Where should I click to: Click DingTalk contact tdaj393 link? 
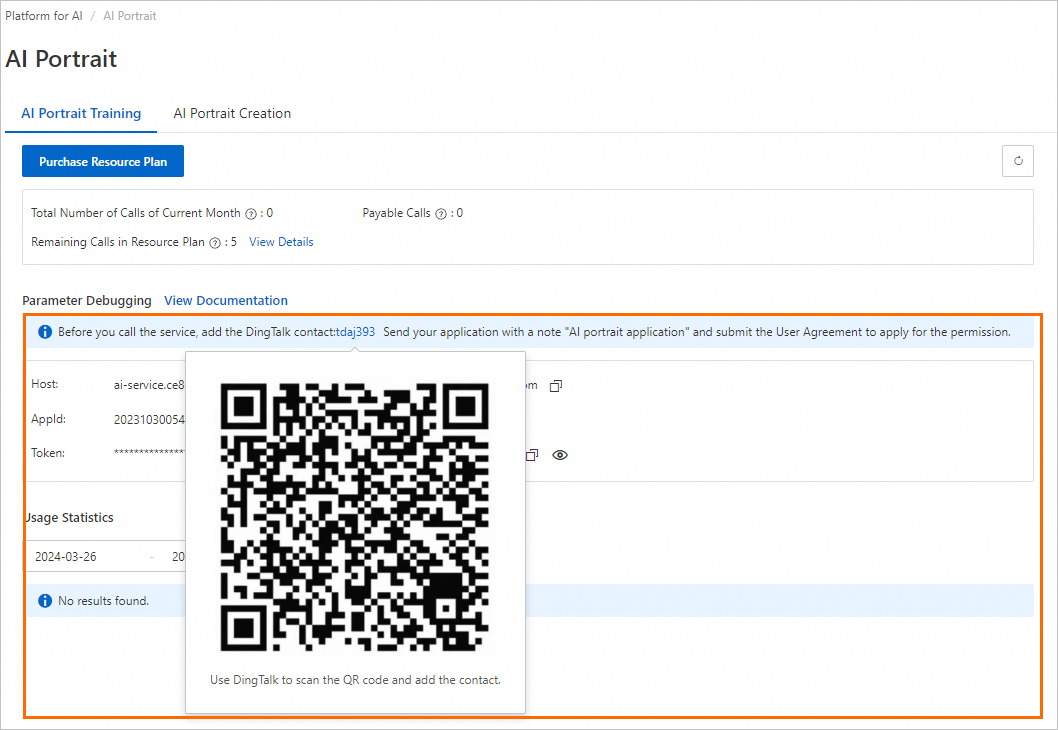coord(356,332)
